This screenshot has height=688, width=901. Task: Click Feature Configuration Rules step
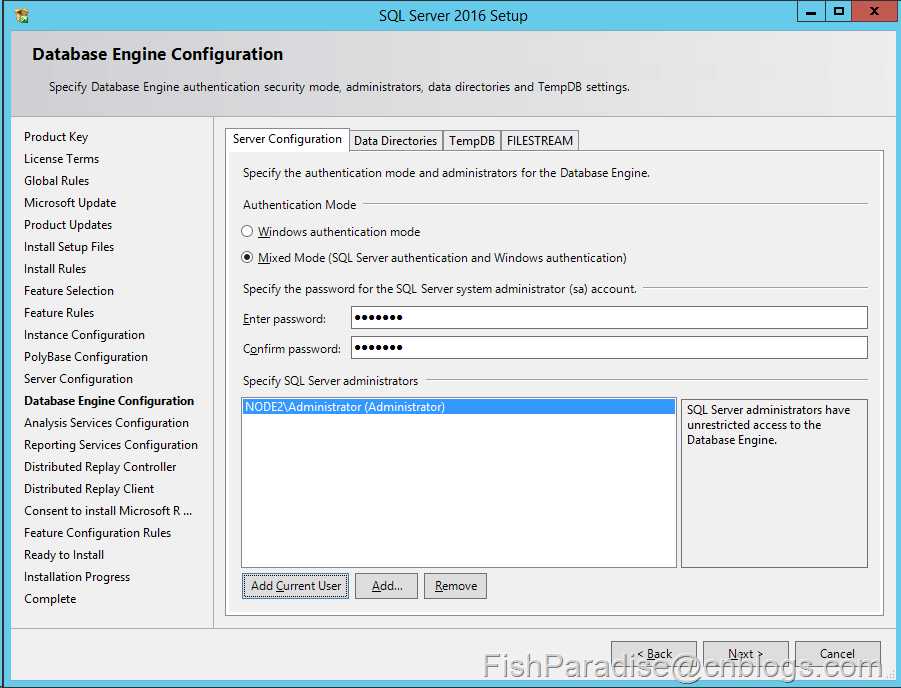point(98,533)
